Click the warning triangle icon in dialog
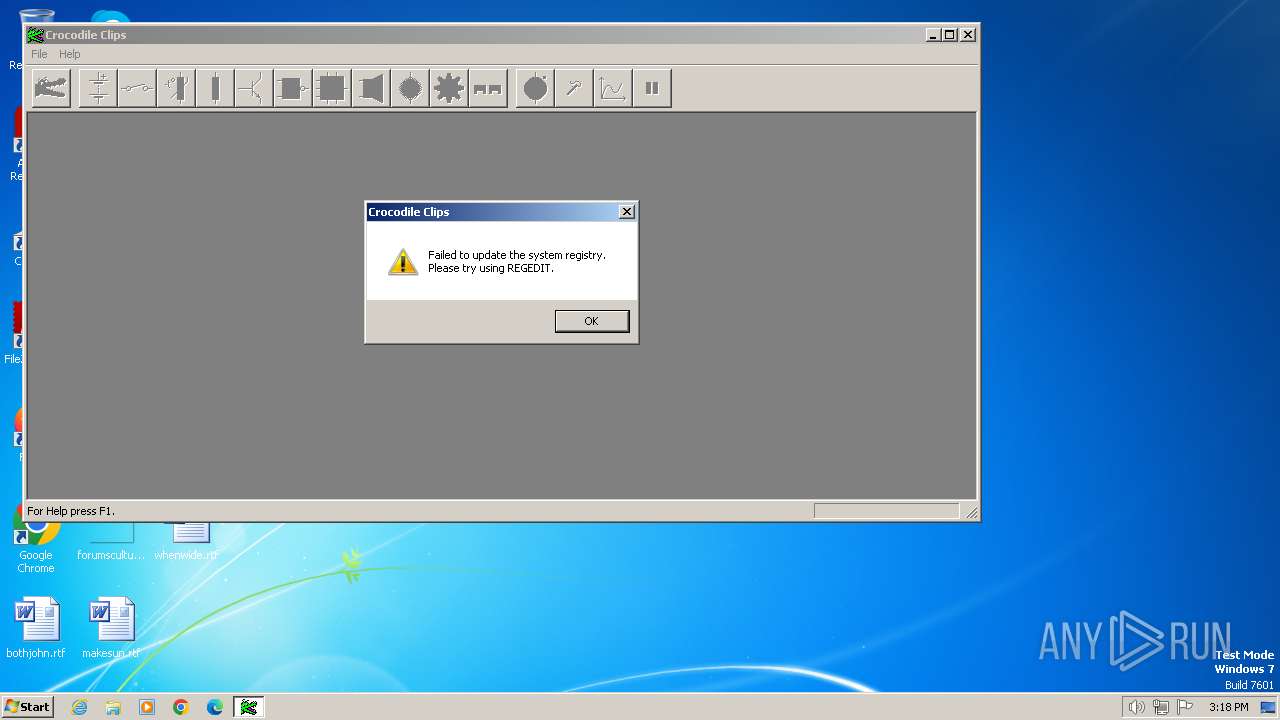Image resolution: width=1280 pixels, height=720 pixels. coord(402,262)
